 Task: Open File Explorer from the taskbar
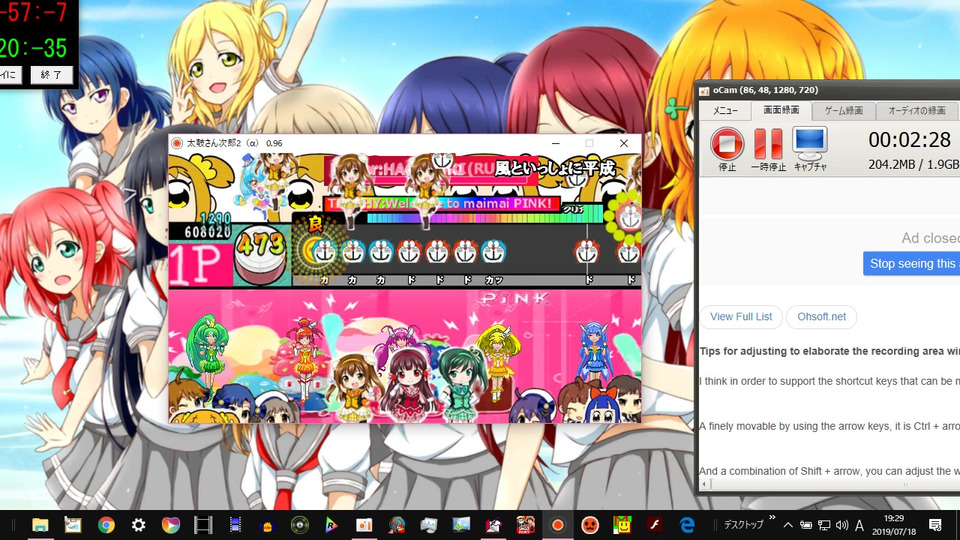40,525
